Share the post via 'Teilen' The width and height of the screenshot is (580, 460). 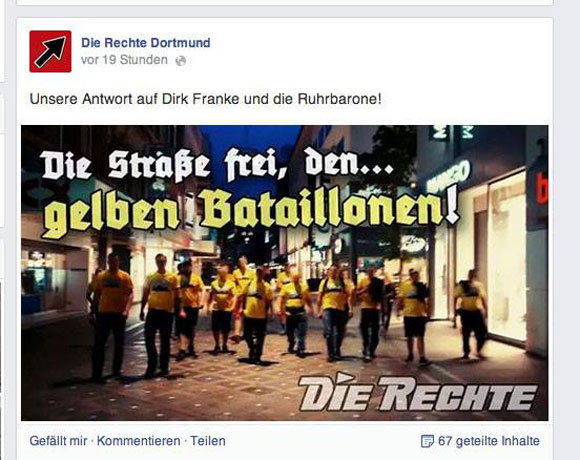click(208, 441)
